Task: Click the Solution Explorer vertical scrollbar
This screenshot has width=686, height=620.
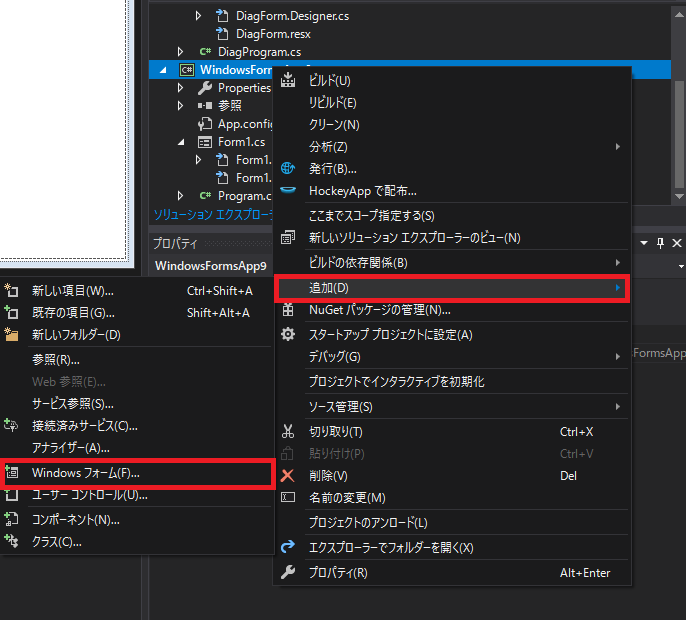Action: 679,134
